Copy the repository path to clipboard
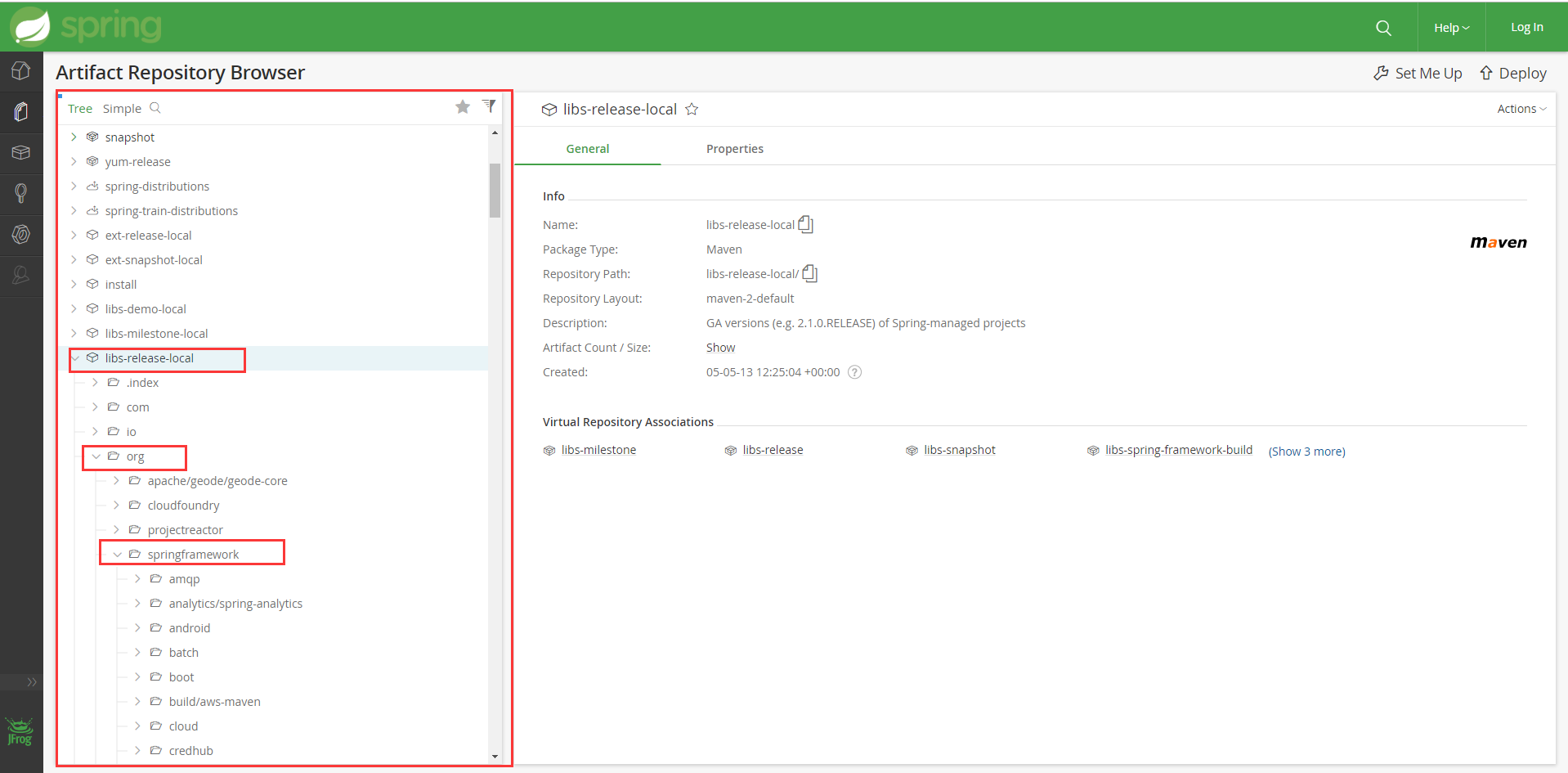 coord(810,273)
